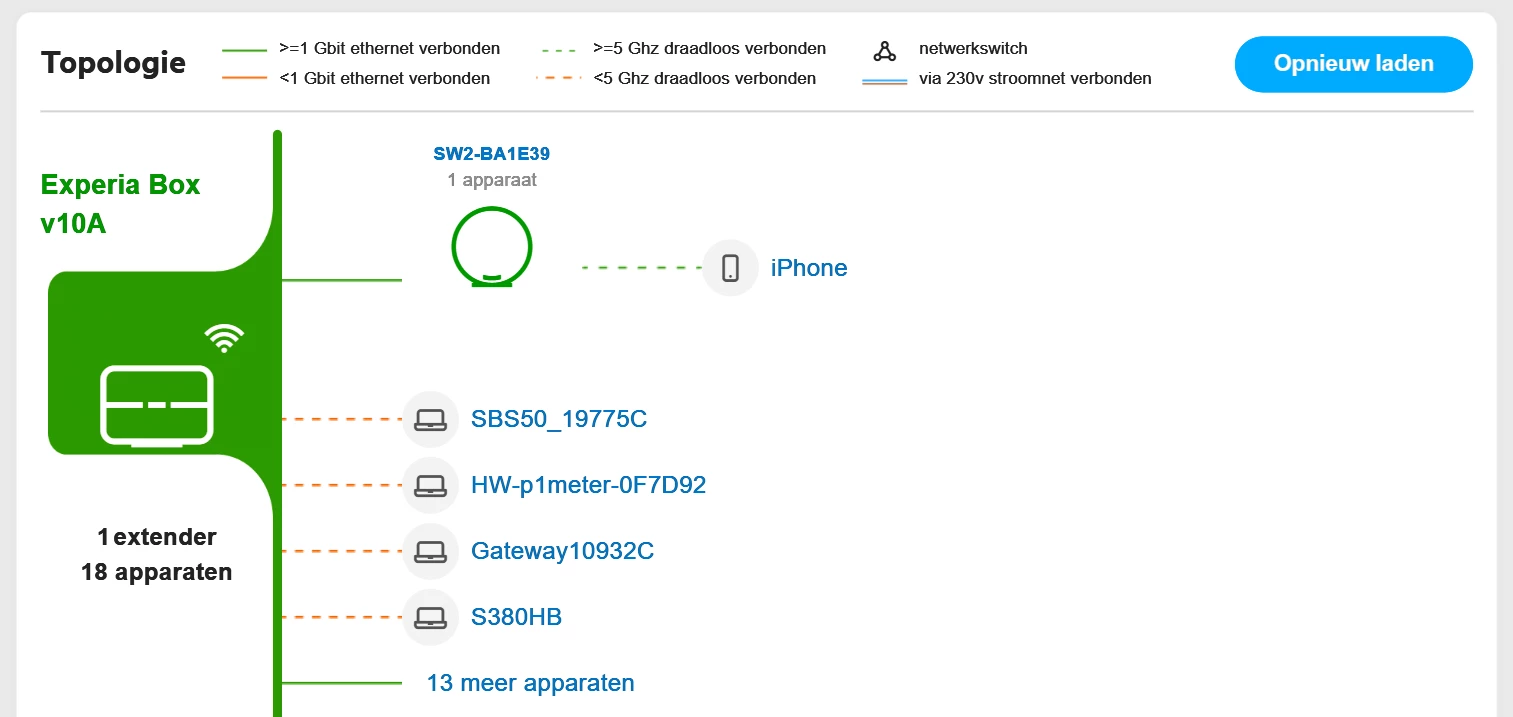The image size is (1513, 717).
Task: Click the SW2-BA1E39 extender circle icon
Action: pos(491,248)
